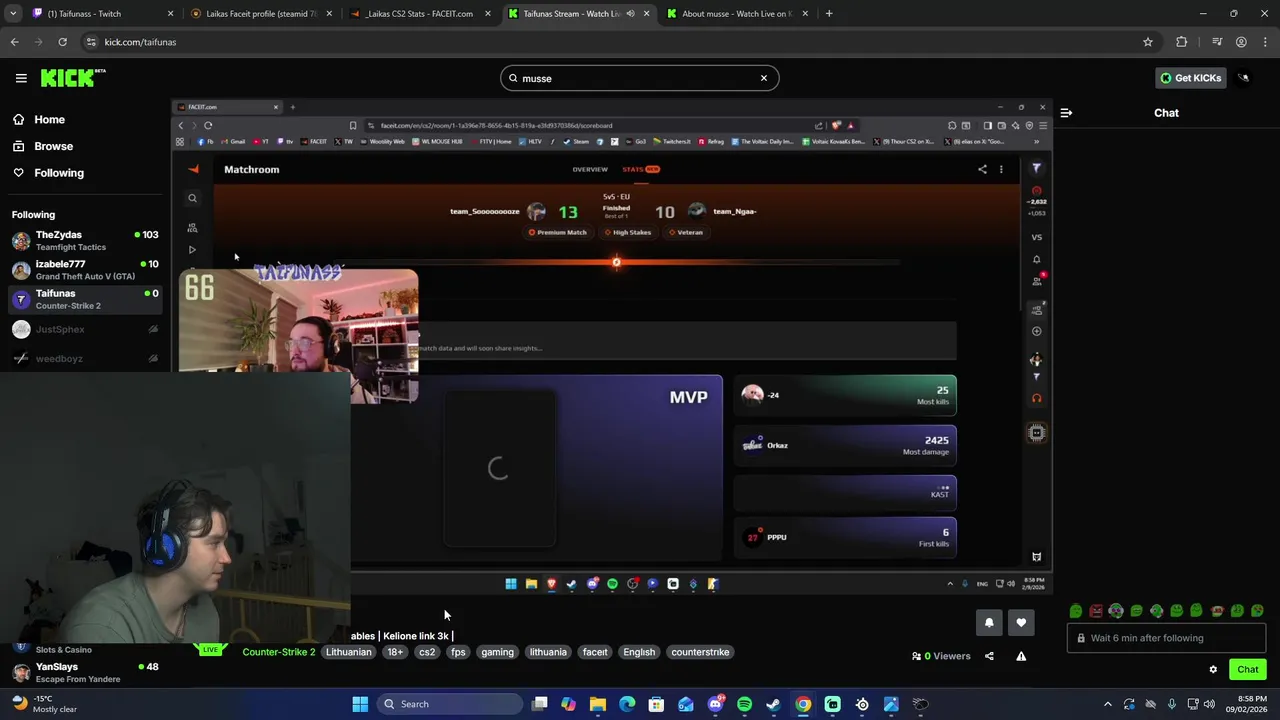
Task: Click the stream video player
Action: point(611,347)
